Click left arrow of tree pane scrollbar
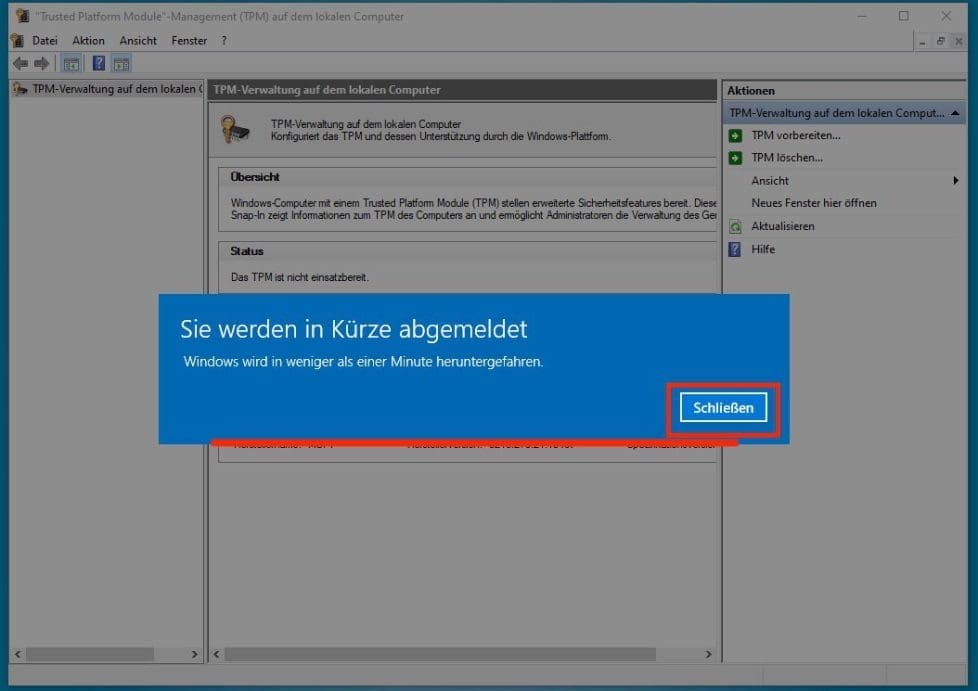The image size is (978, 691). tap(17, 654)
